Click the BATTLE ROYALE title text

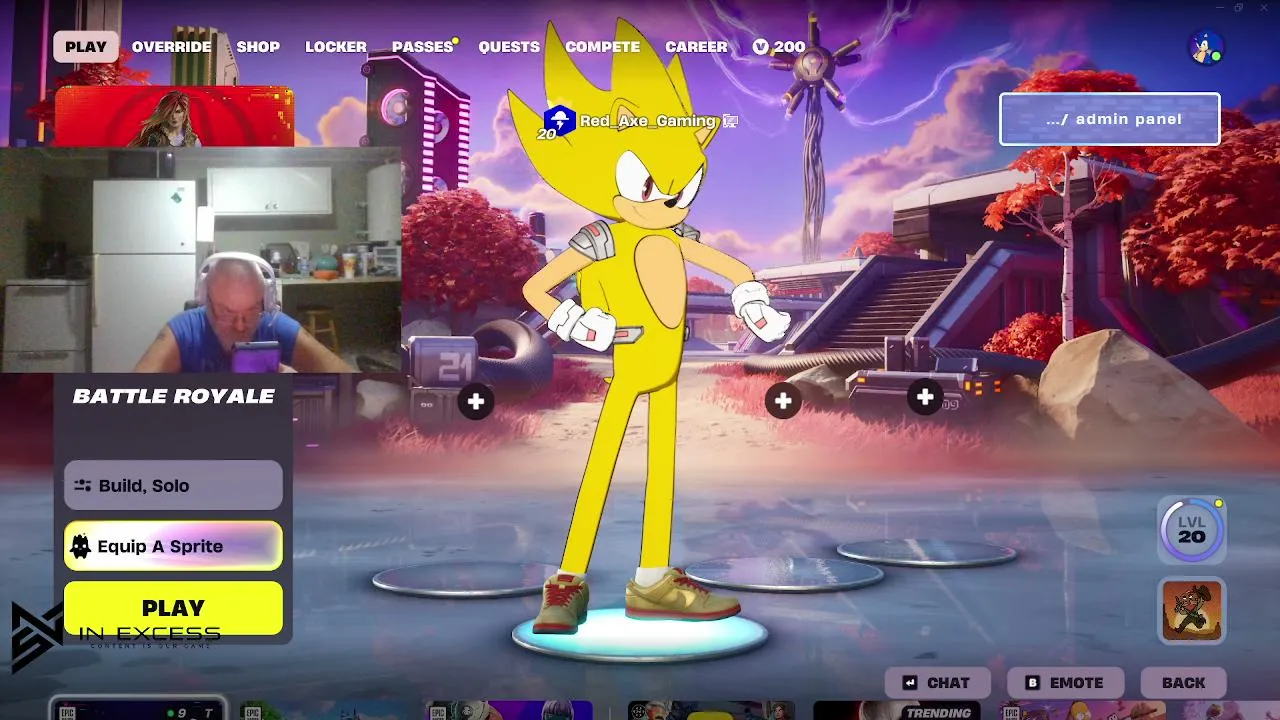173,396
